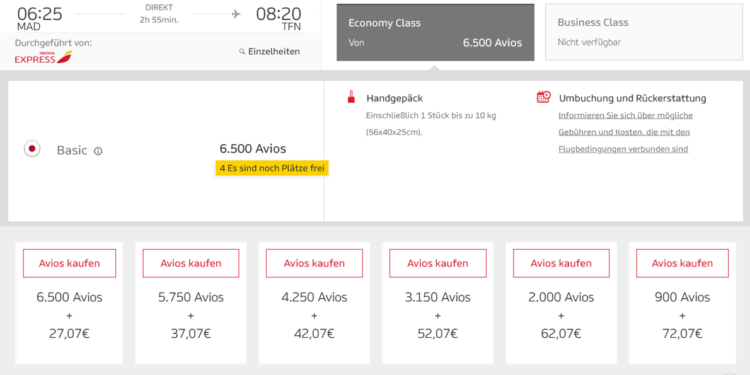Screen dimensions: 750x375
Task: Click the 'Einschließlich 1 Stück bis zu 10 kg' text
Action: tap(430, 116)
